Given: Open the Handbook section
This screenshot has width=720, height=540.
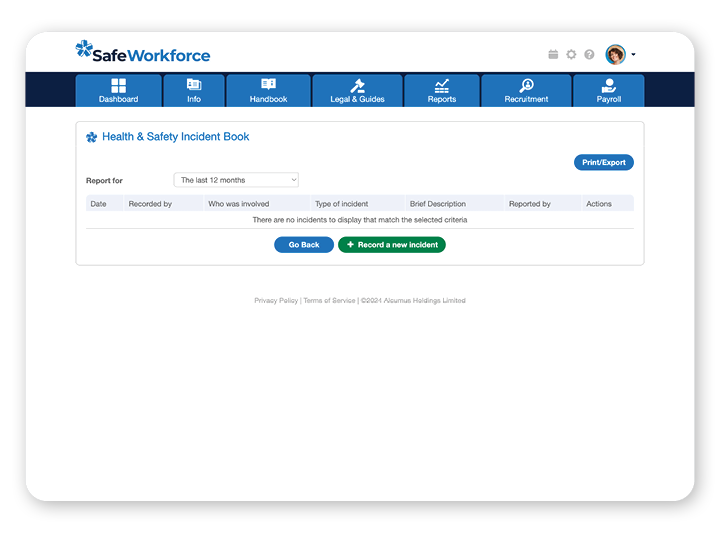Looking at the screenshot, I should click(x=268, y=91).
